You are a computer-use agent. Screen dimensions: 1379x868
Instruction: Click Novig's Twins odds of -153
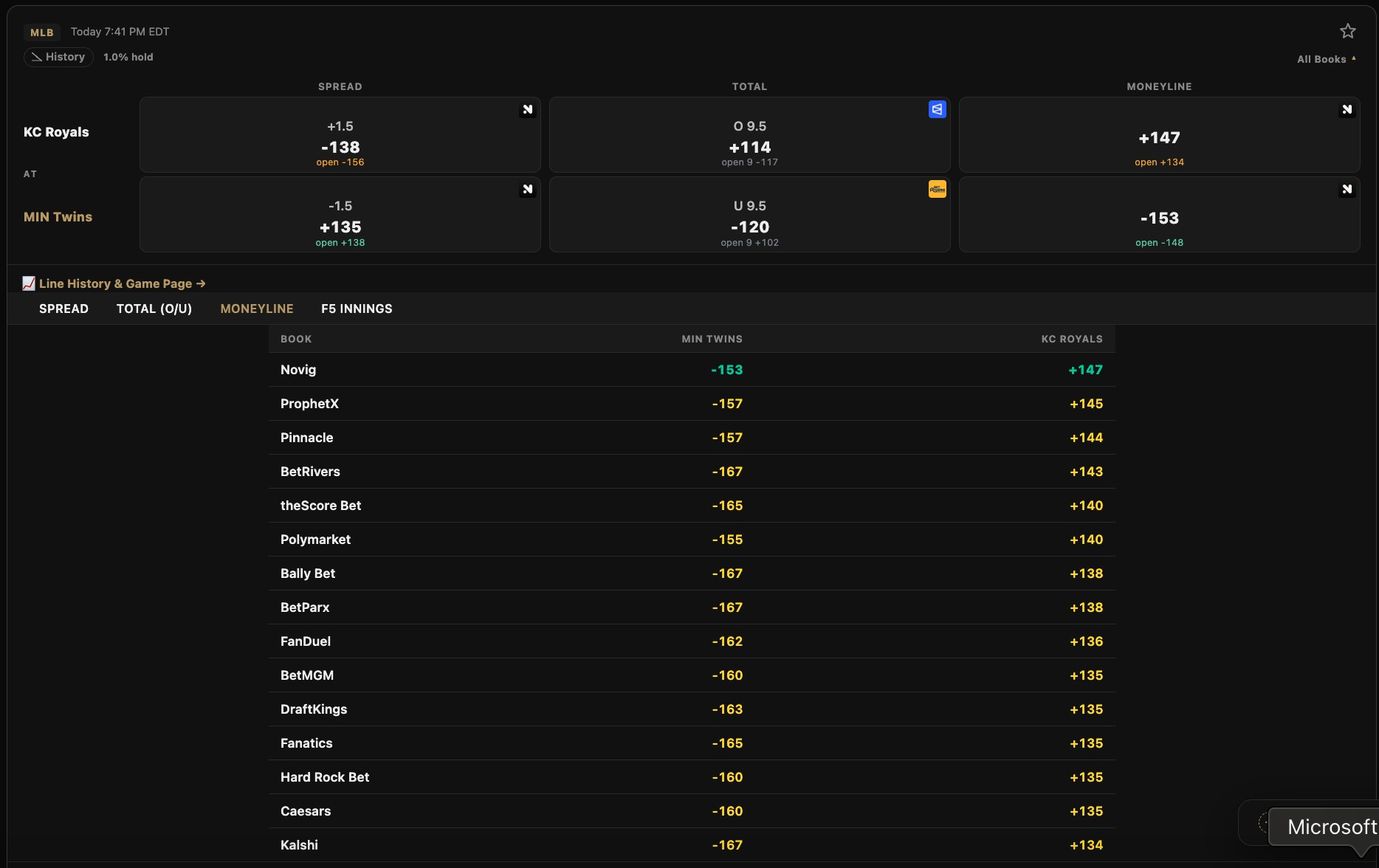point(727,370)
